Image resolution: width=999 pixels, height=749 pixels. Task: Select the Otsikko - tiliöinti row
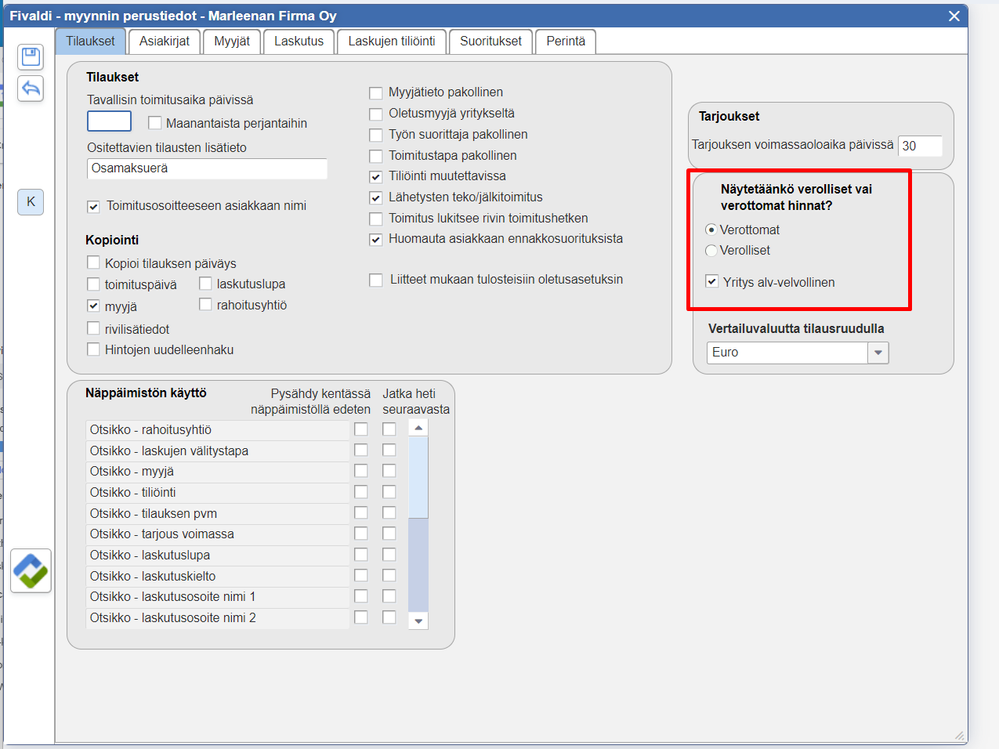coord(217,492)
